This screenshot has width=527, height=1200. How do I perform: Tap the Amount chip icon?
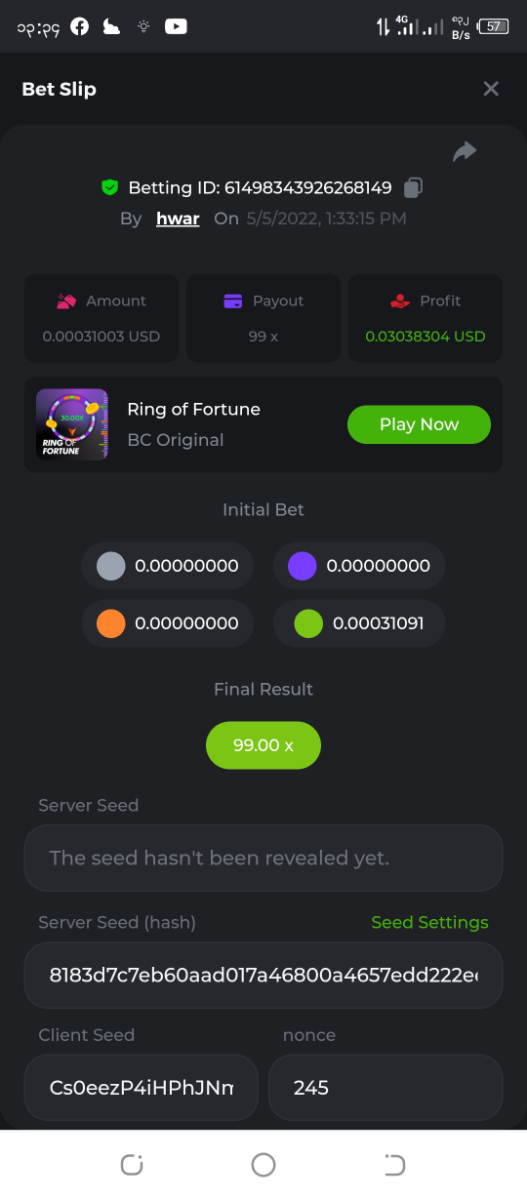tap(67, 301)
